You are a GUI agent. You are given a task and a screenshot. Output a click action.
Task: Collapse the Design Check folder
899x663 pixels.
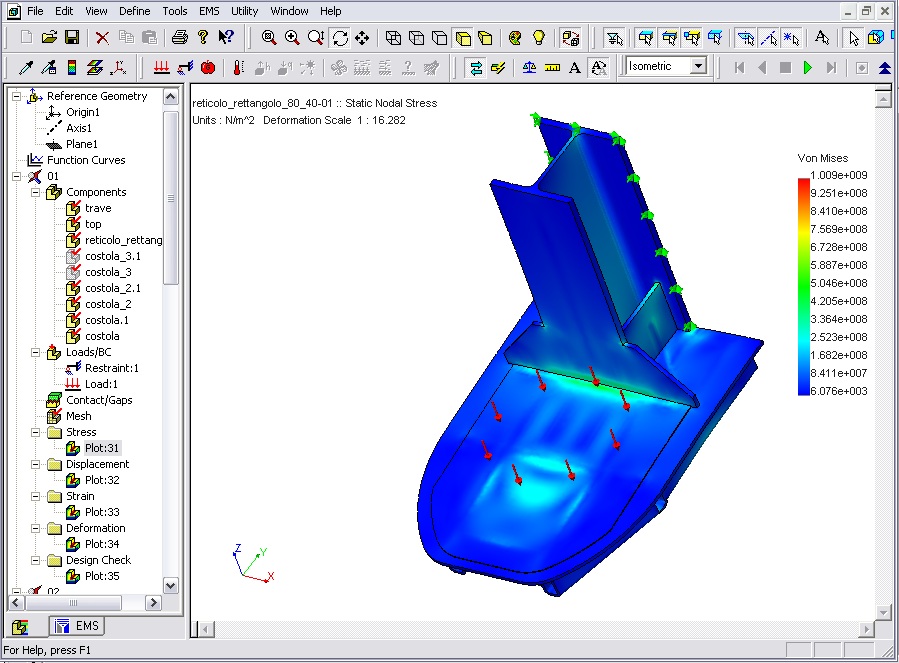point(36,560)
